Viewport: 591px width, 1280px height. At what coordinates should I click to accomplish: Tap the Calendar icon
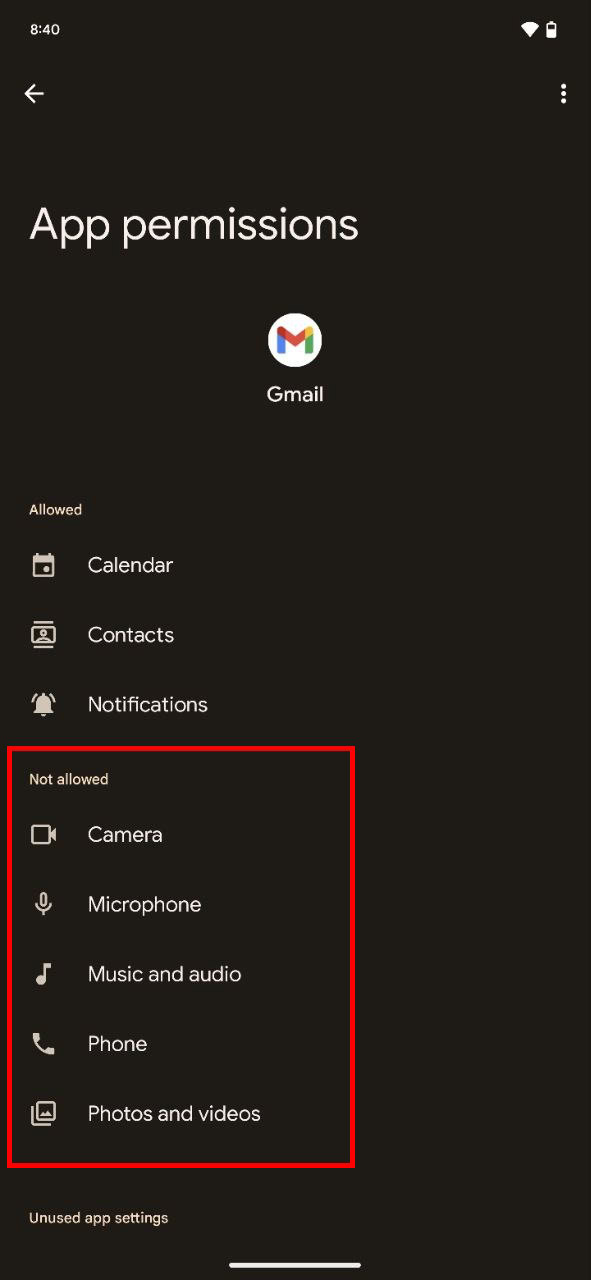point(43,565)
